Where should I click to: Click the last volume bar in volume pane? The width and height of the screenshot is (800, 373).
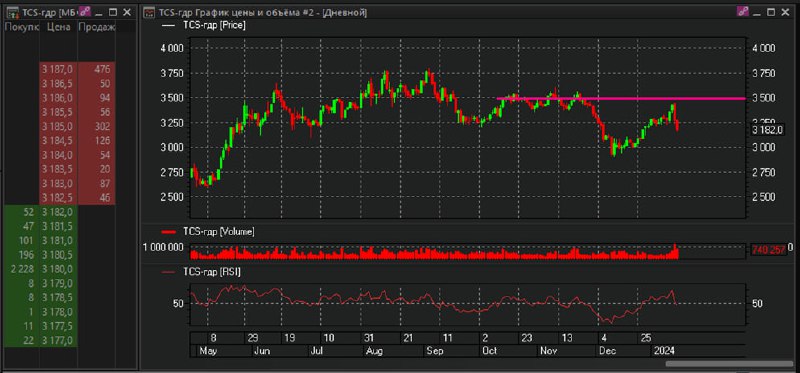point(677,253)
